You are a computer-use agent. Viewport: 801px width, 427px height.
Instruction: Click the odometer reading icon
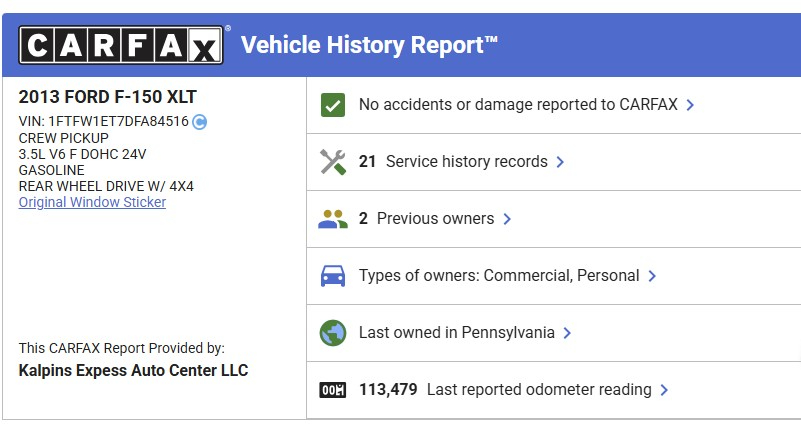[x=332, y=390]
